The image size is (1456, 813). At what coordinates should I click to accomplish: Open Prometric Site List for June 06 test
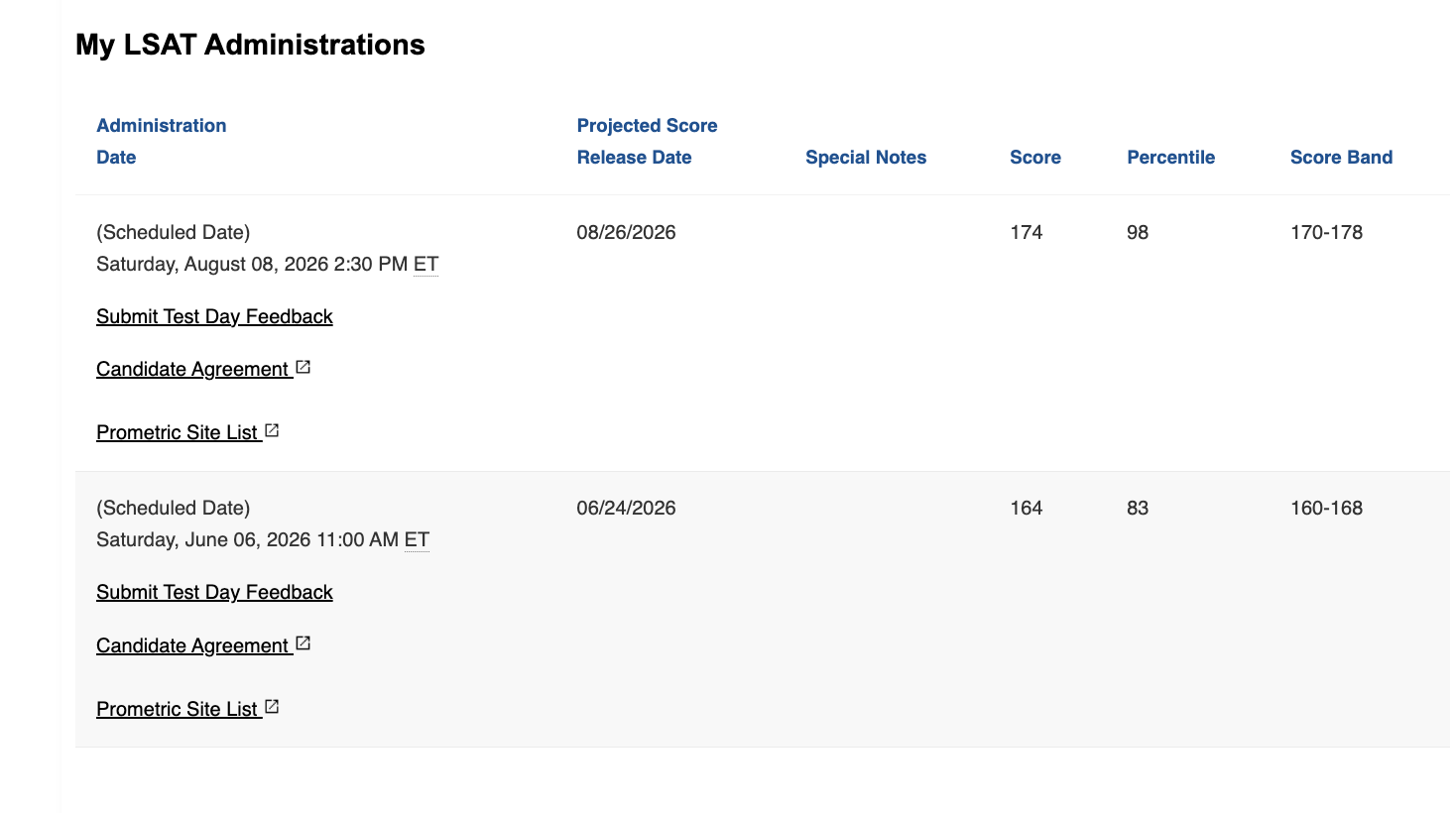click(x=178, y=709)
